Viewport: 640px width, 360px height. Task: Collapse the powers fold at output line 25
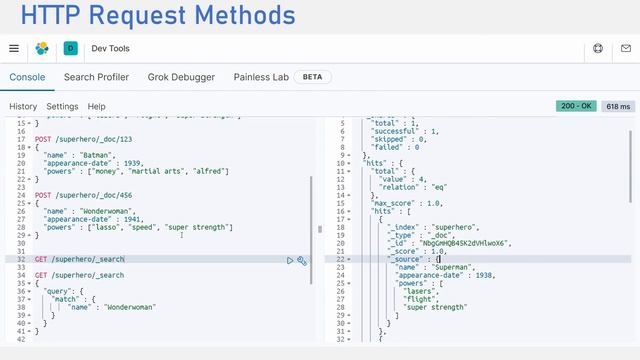(349, 283)
